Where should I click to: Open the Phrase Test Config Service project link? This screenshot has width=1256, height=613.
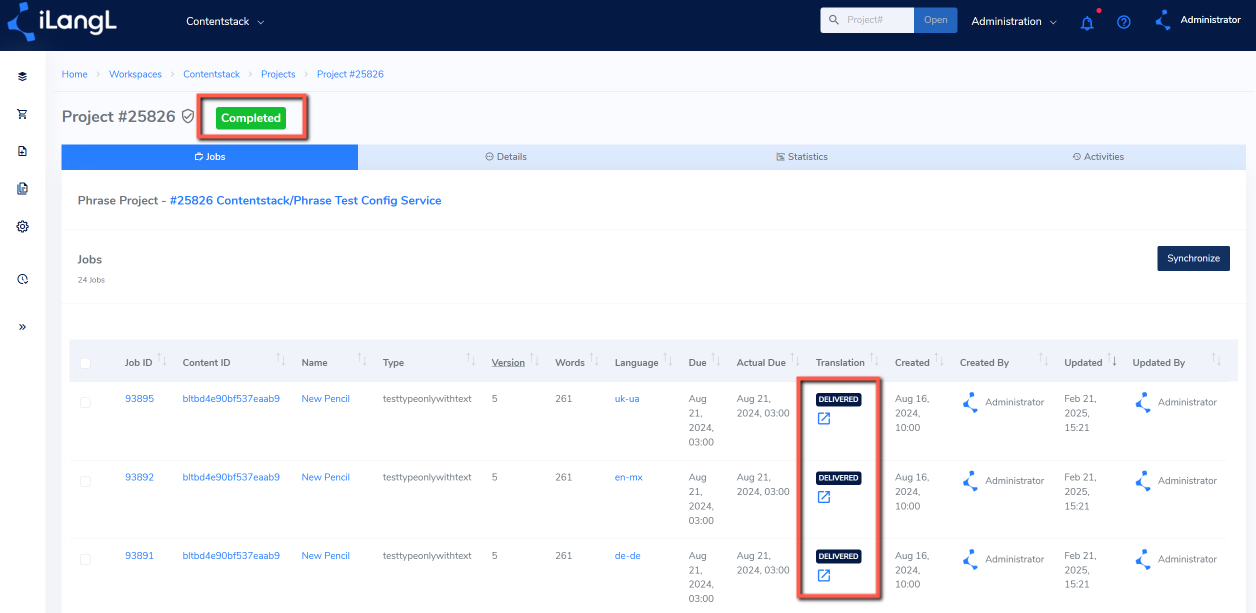pos(305,200)
